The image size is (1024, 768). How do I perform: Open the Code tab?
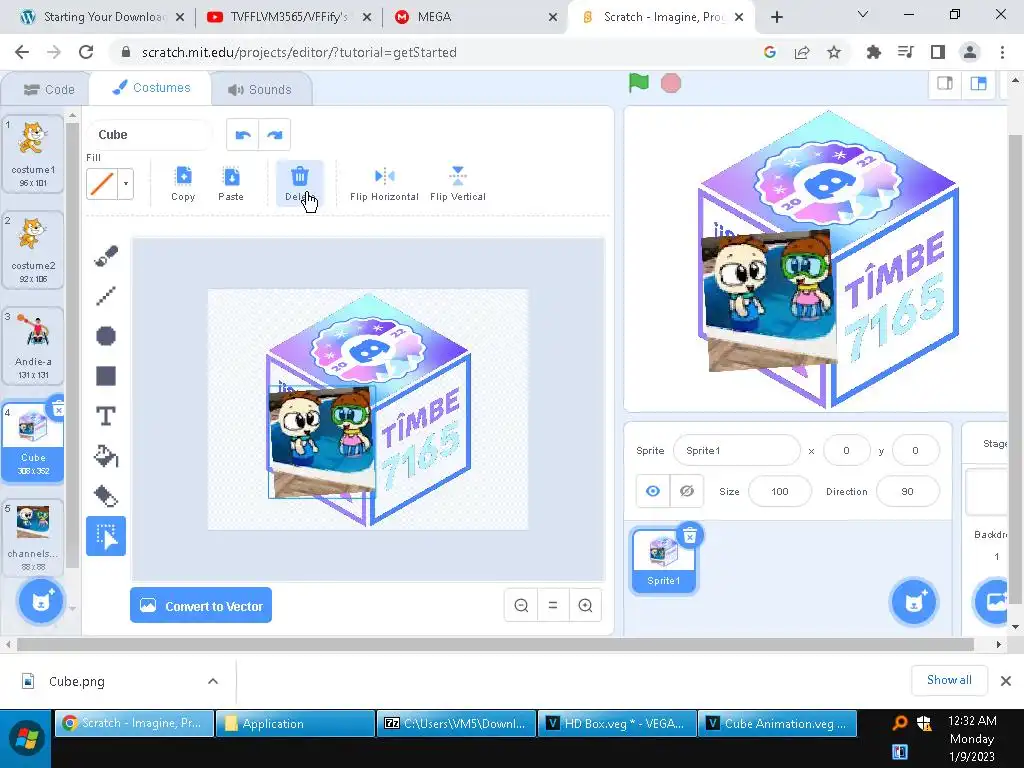click(49, 89)
